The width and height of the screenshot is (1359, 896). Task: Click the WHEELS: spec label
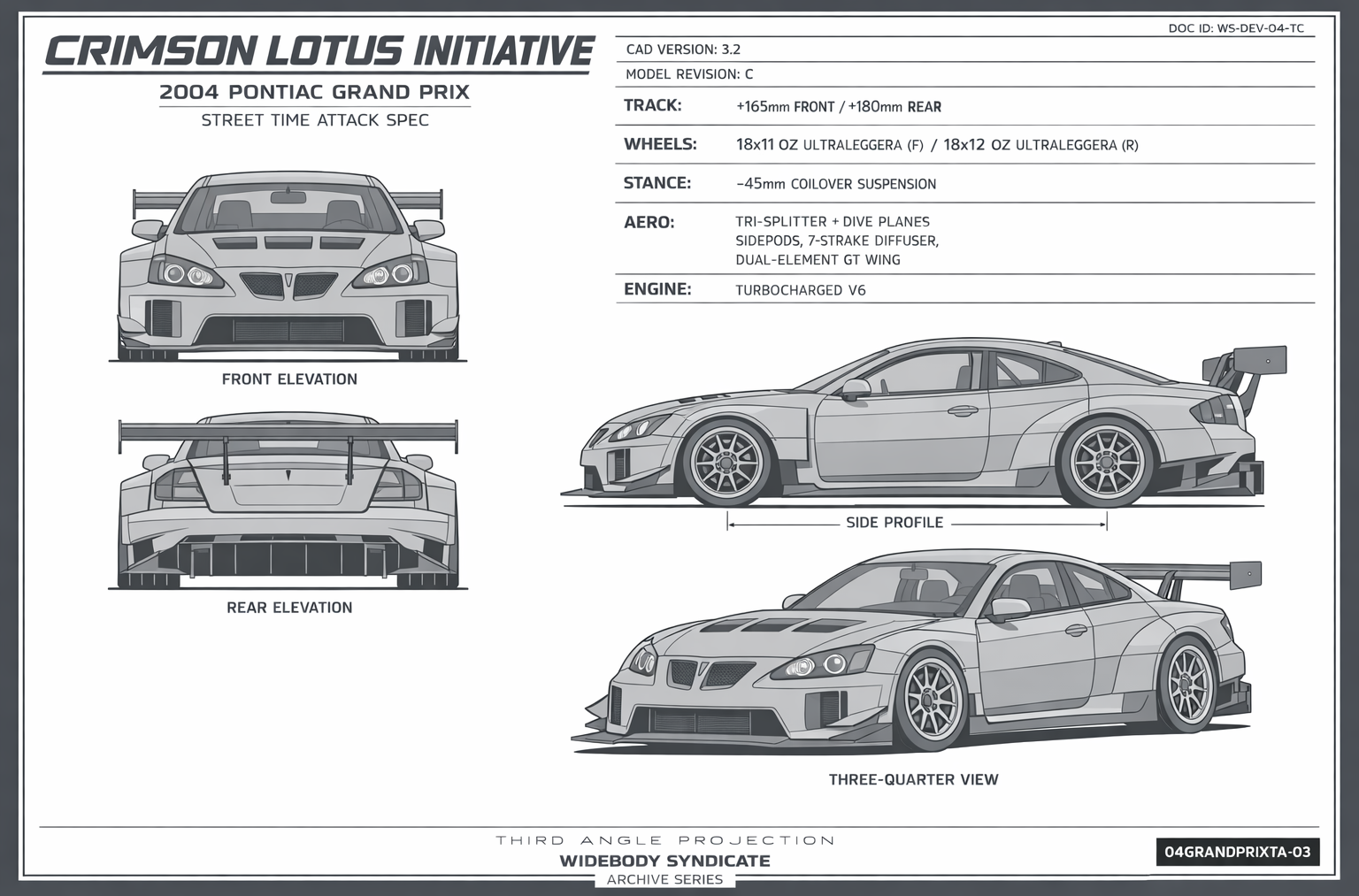[660, 144]
